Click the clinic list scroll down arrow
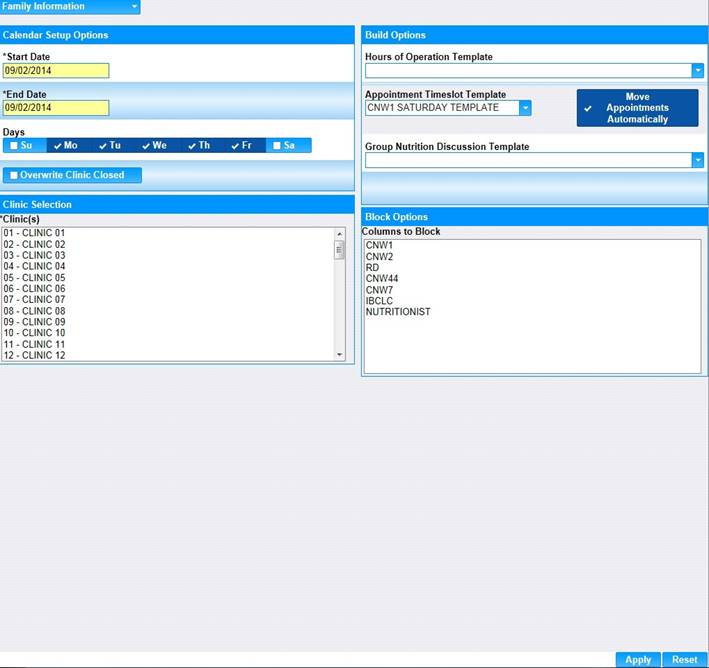709x668 pixels. [339, 355]
